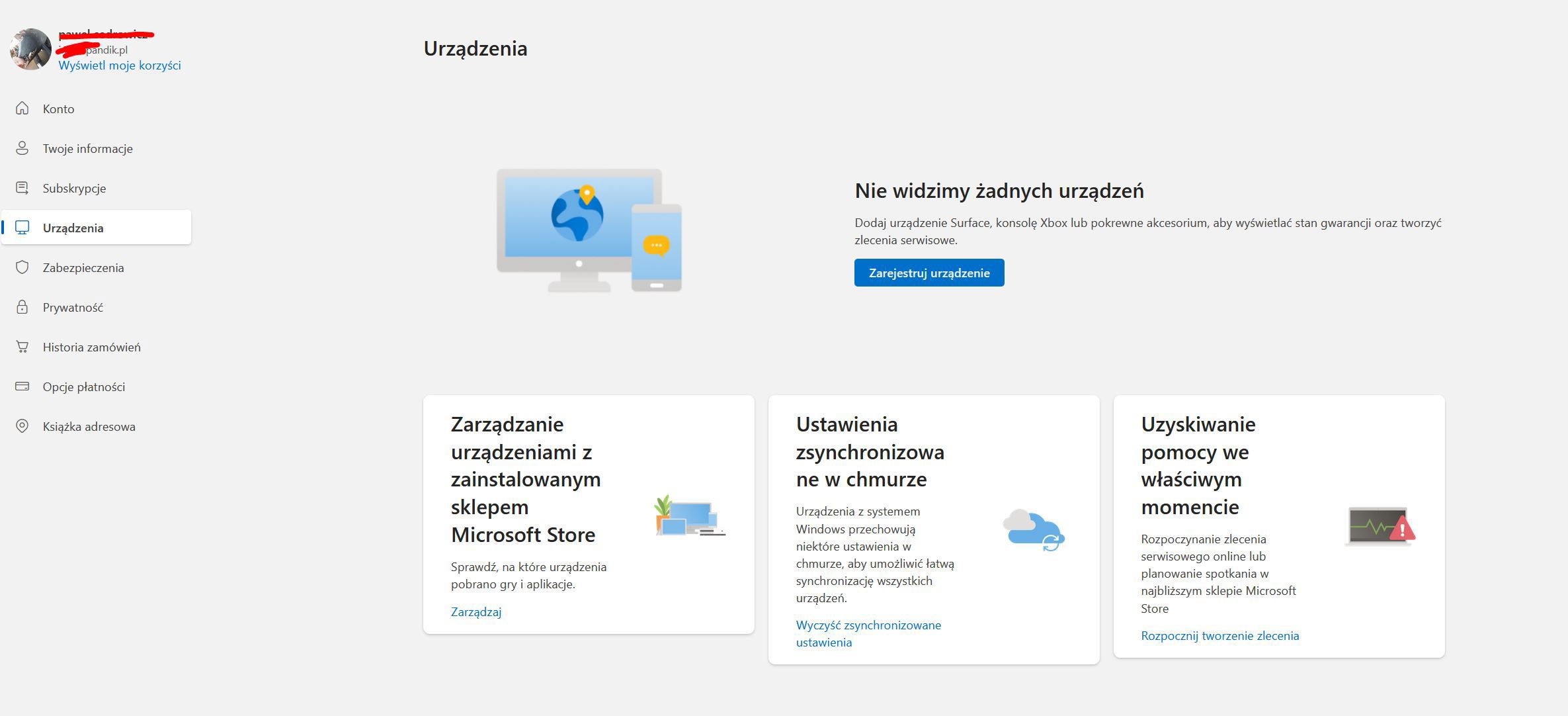Click the padlock icon for Prywatność
1568x716 pixels.
click(x=22, y=307)
